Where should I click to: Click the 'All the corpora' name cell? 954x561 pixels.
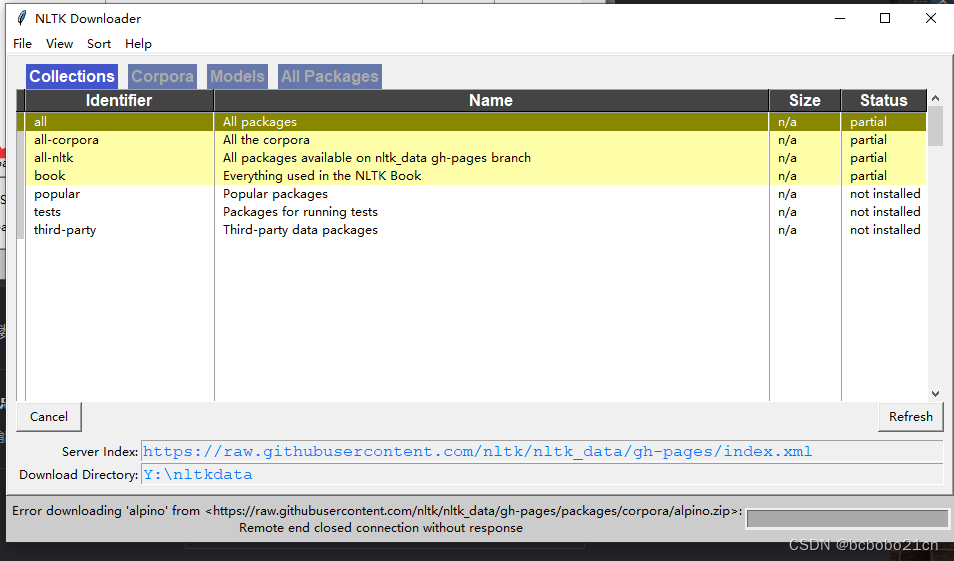point(266,140)
